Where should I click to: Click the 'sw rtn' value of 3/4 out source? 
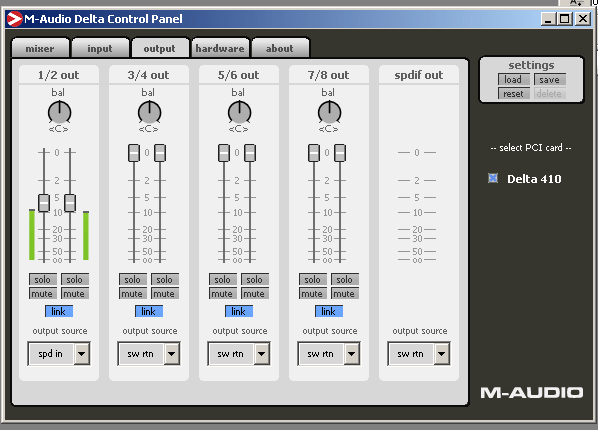pos(141,354)
